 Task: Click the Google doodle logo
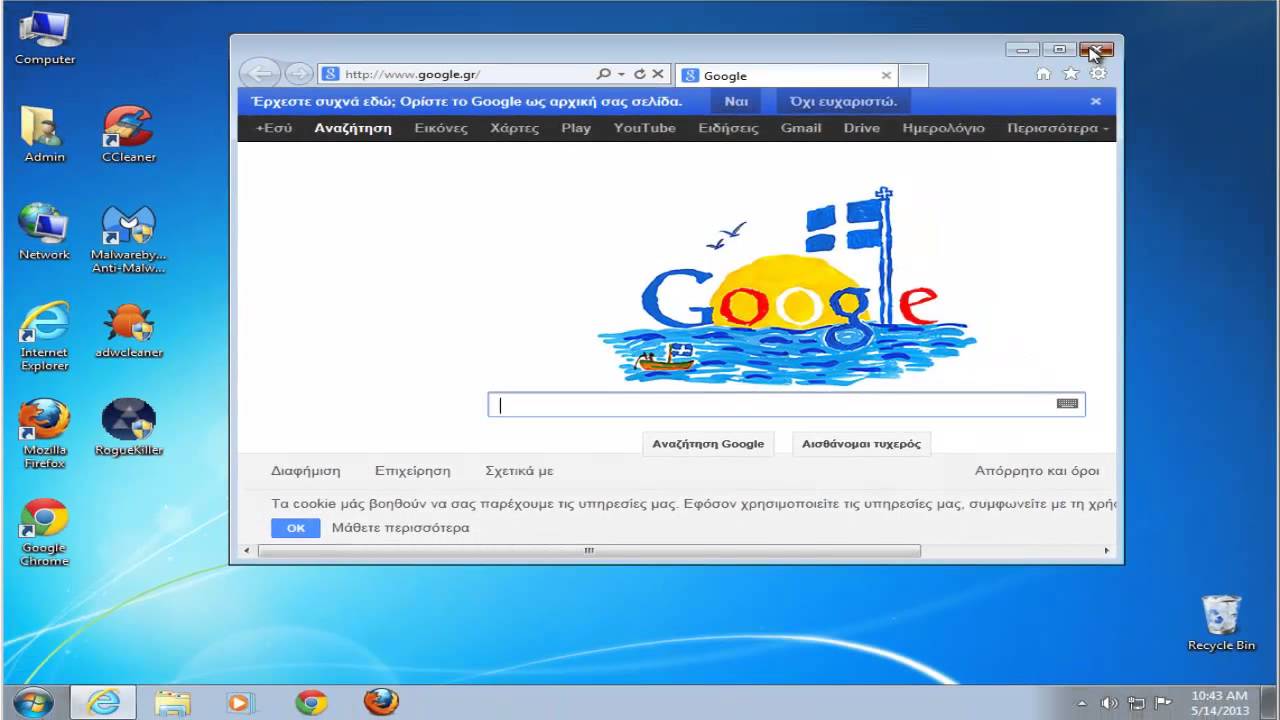pos(786,285)
